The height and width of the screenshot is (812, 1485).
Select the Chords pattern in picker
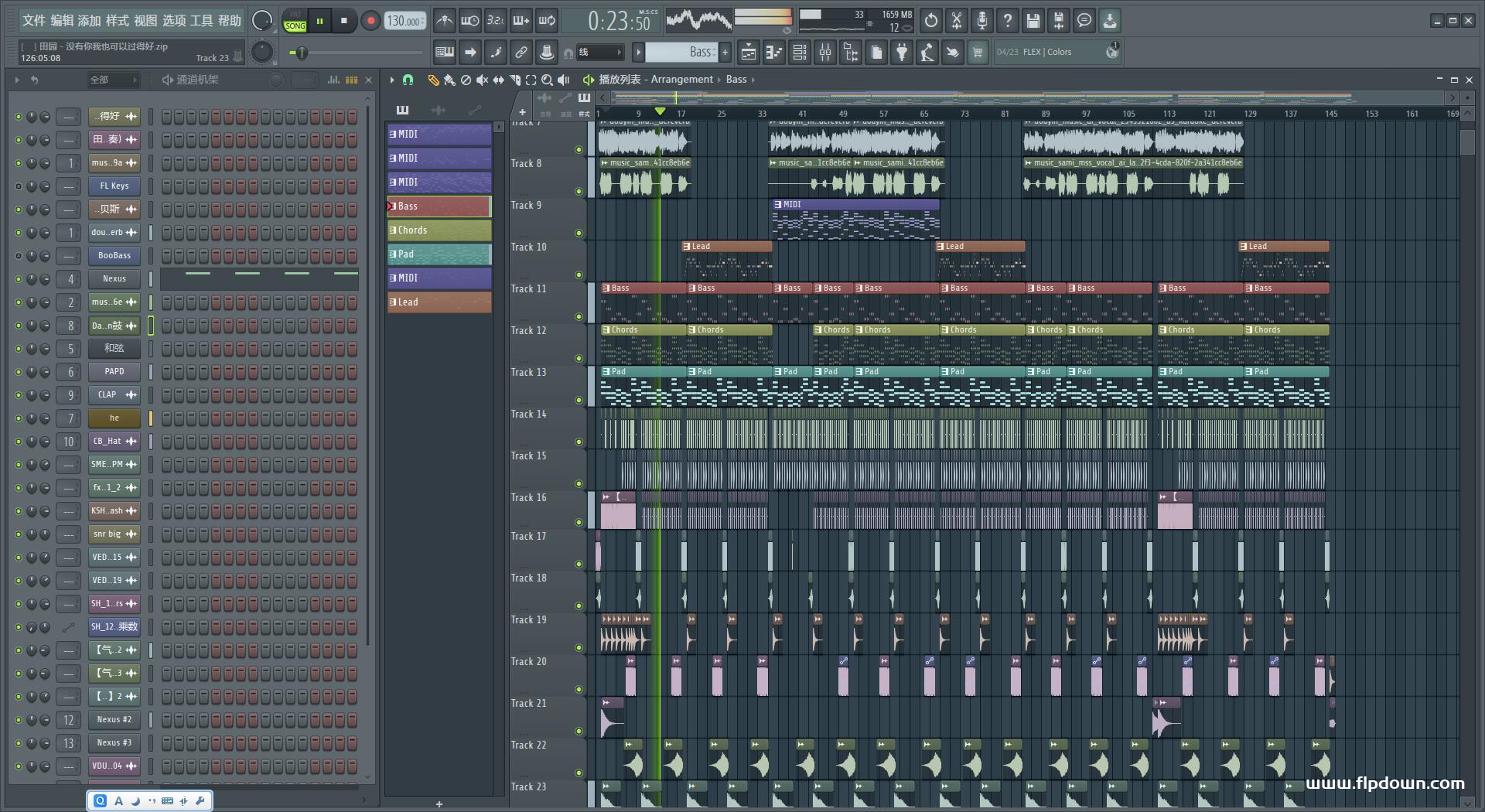click(439, 230)
